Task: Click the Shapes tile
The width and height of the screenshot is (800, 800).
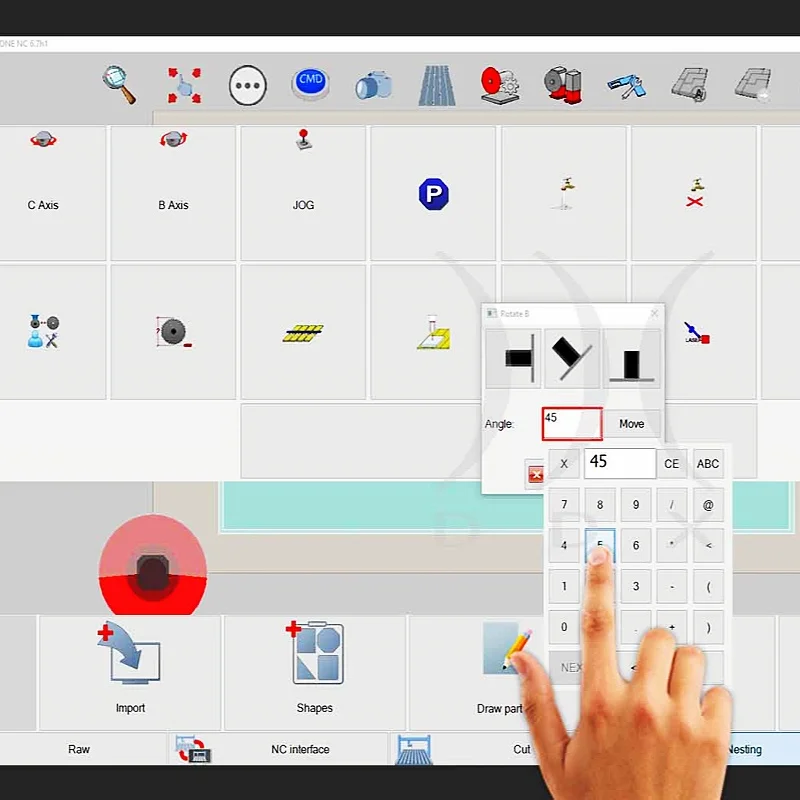Action: 315,672
